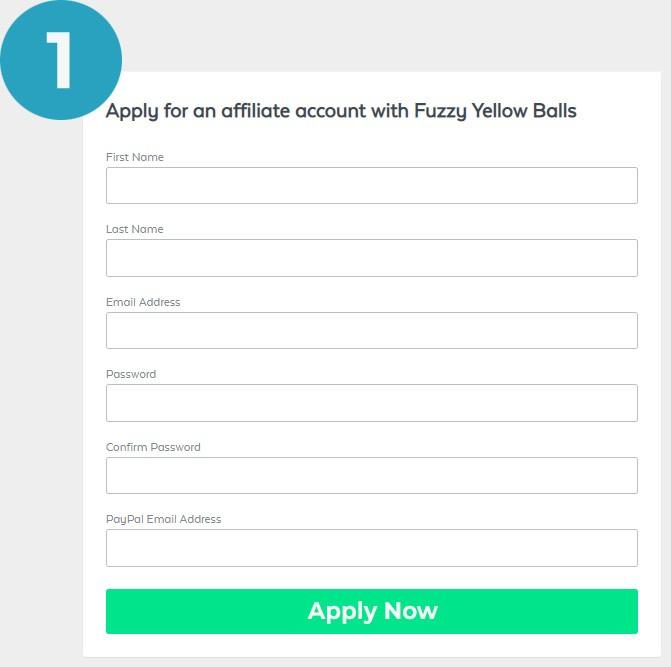The width and height of the screenshot is (671, 667).
Task: Click into the Password field
Action: pyautogui.click(x=371, y=403)
